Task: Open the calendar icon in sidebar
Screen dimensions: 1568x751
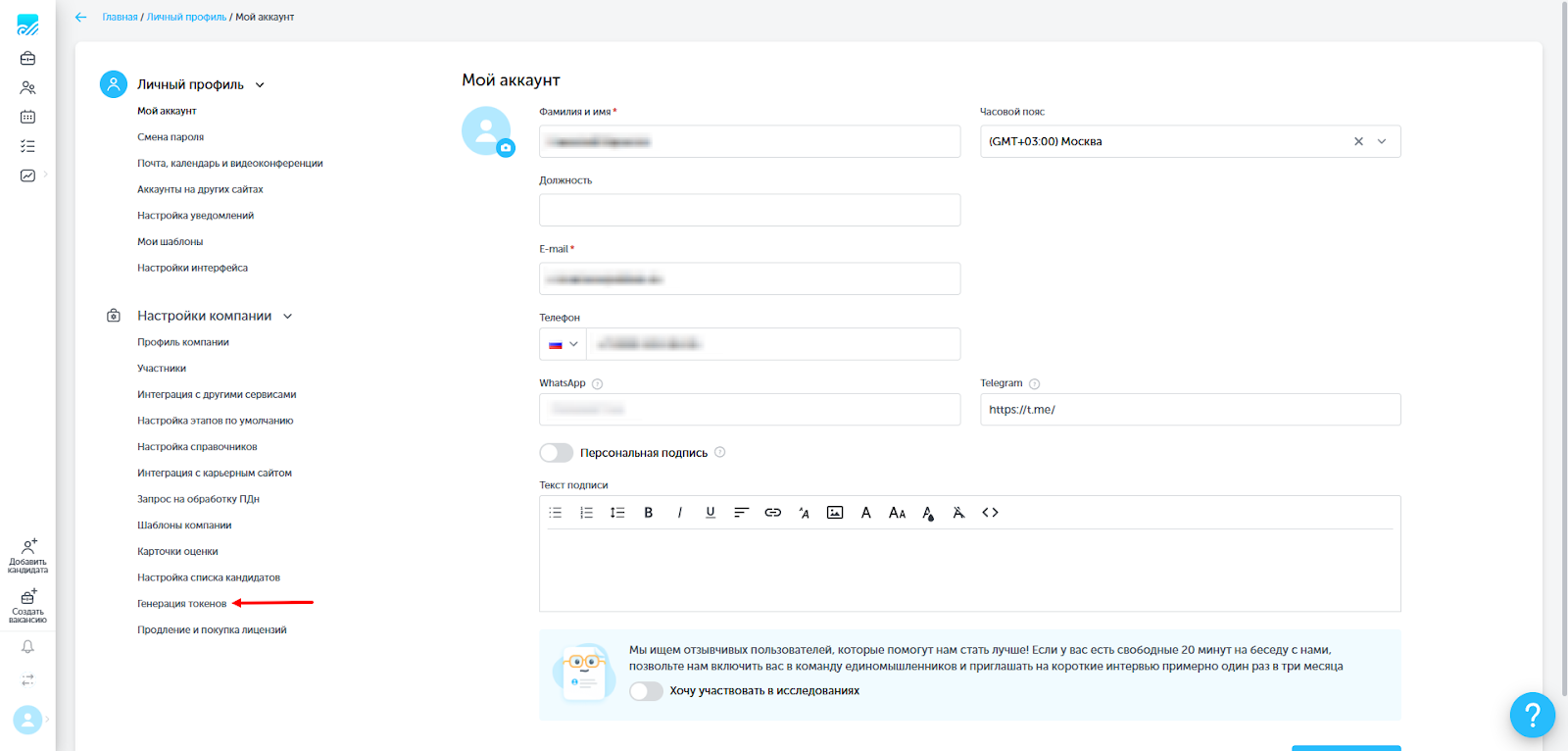Action: 27,117
